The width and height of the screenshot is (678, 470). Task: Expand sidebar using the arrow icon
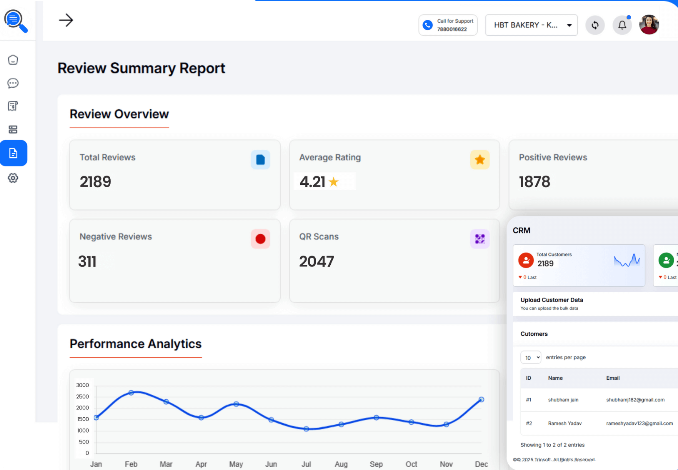[x=66, y=20]
